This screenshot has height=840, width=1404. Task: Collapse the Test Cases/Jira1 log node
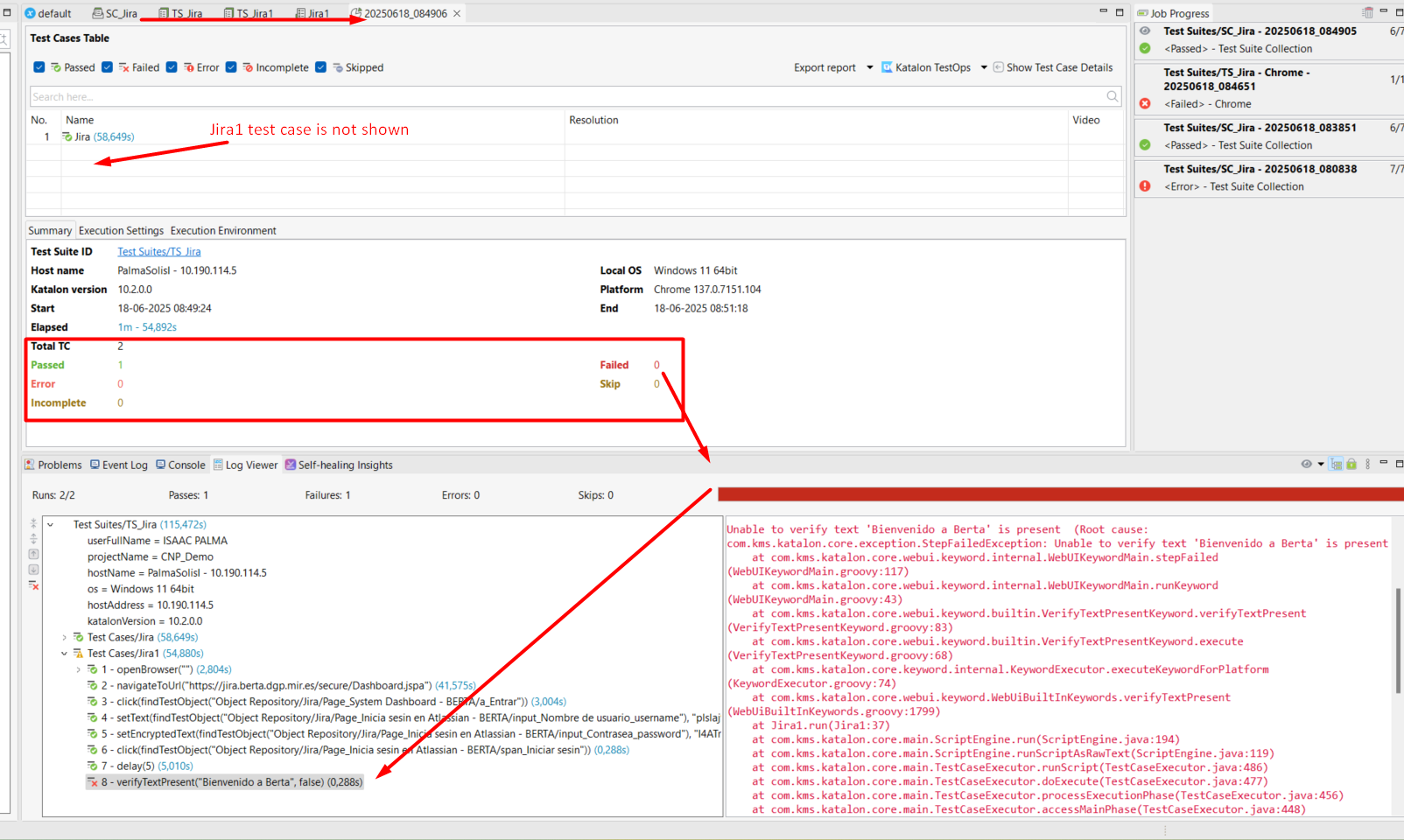65,654
